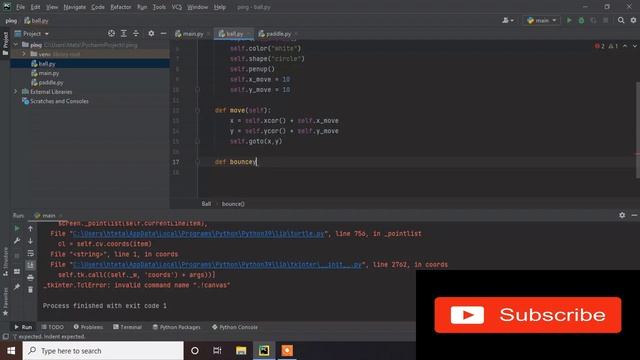Open the main run configuration dropdown
The height and width of the screenshot is (360, 640).
point(542,20)
